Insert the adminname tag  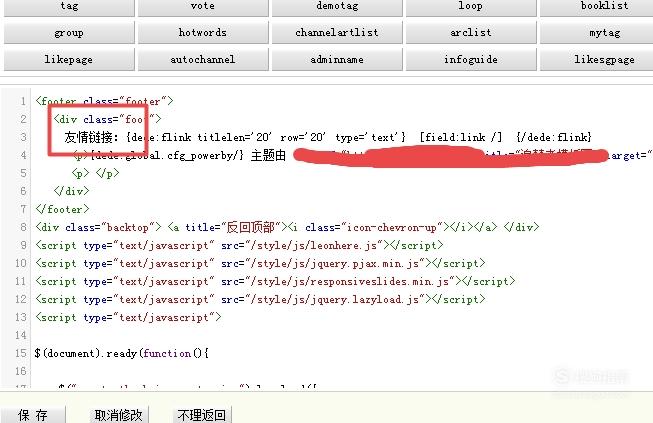337,60
